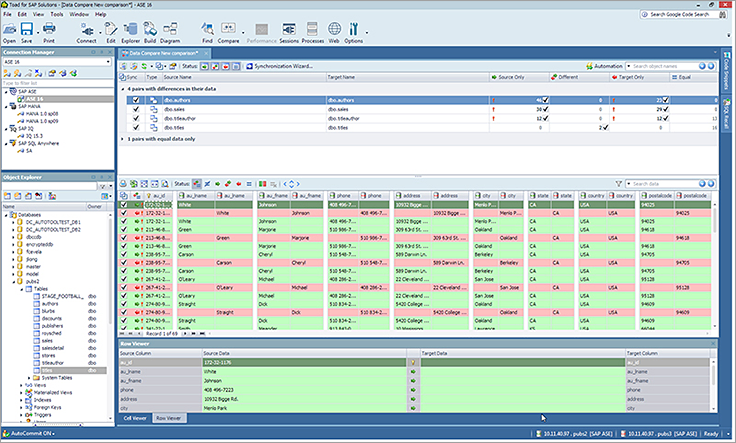
Task: Click the find in data magnifier icon
Action: click(x=165, y=183)
